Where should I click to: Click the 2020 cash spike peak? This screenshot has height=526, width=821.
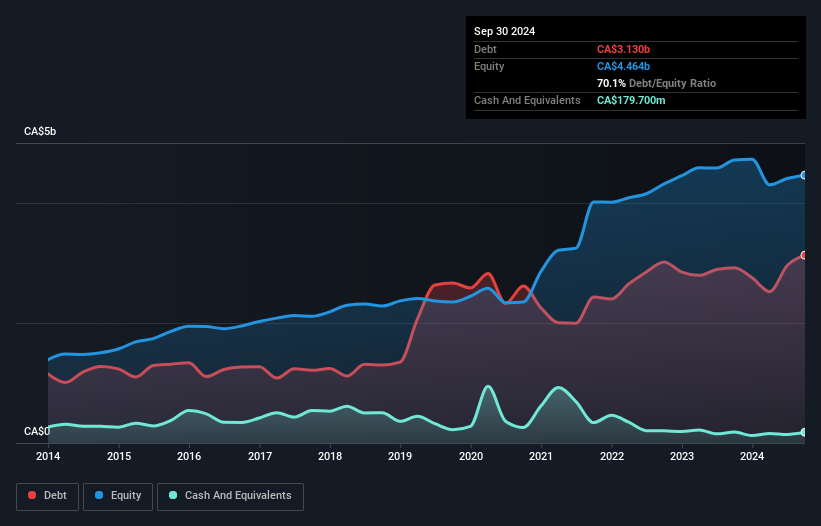(488, 387)
